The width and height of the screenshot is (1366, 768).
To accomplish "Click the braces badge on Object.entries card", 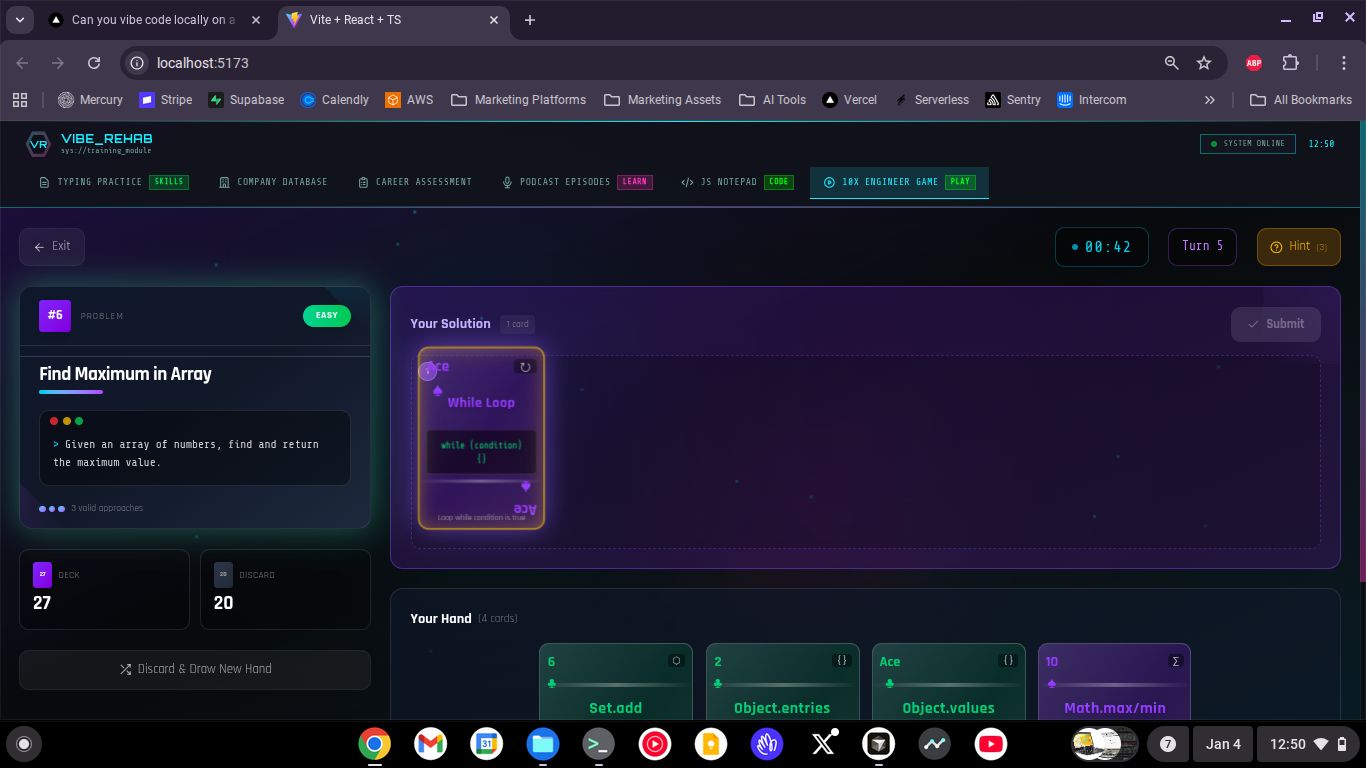I will [x=843, y=661].
